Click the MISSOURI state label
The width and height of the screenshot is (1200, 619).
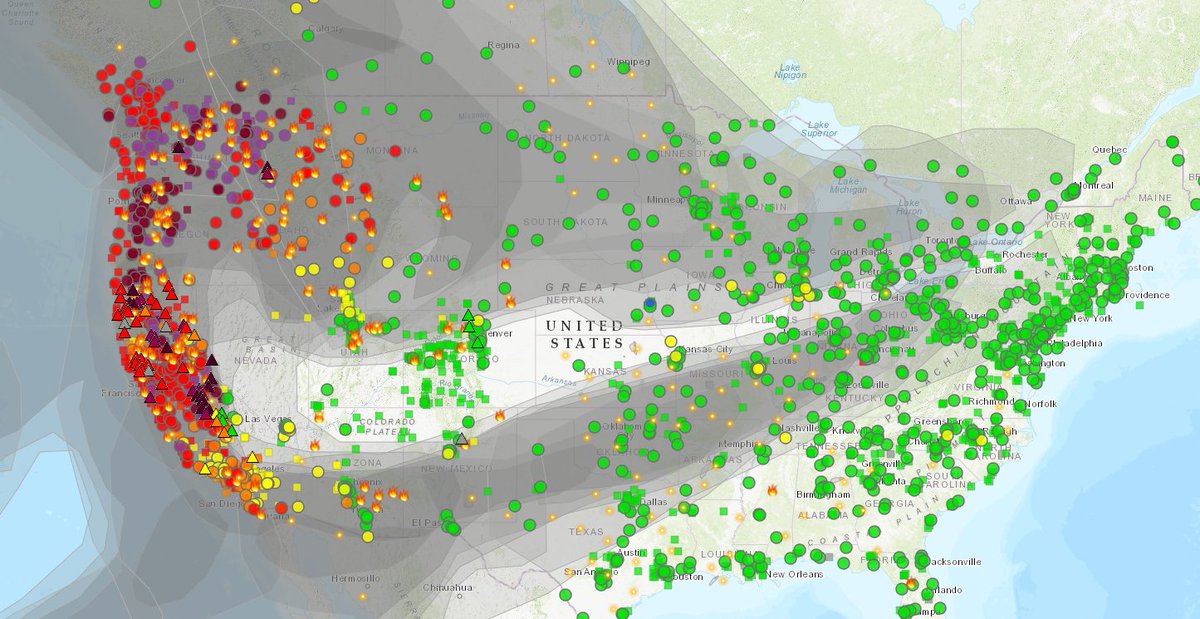718,372
